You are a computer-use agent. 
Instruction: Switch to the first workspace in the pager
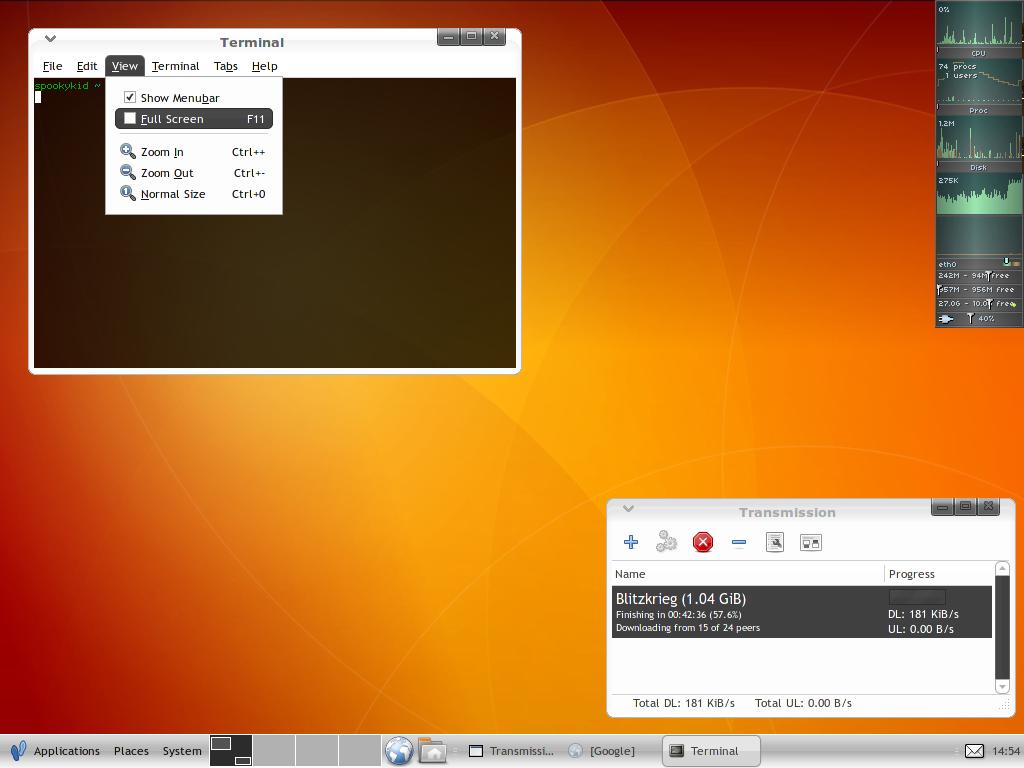[231, 750]
